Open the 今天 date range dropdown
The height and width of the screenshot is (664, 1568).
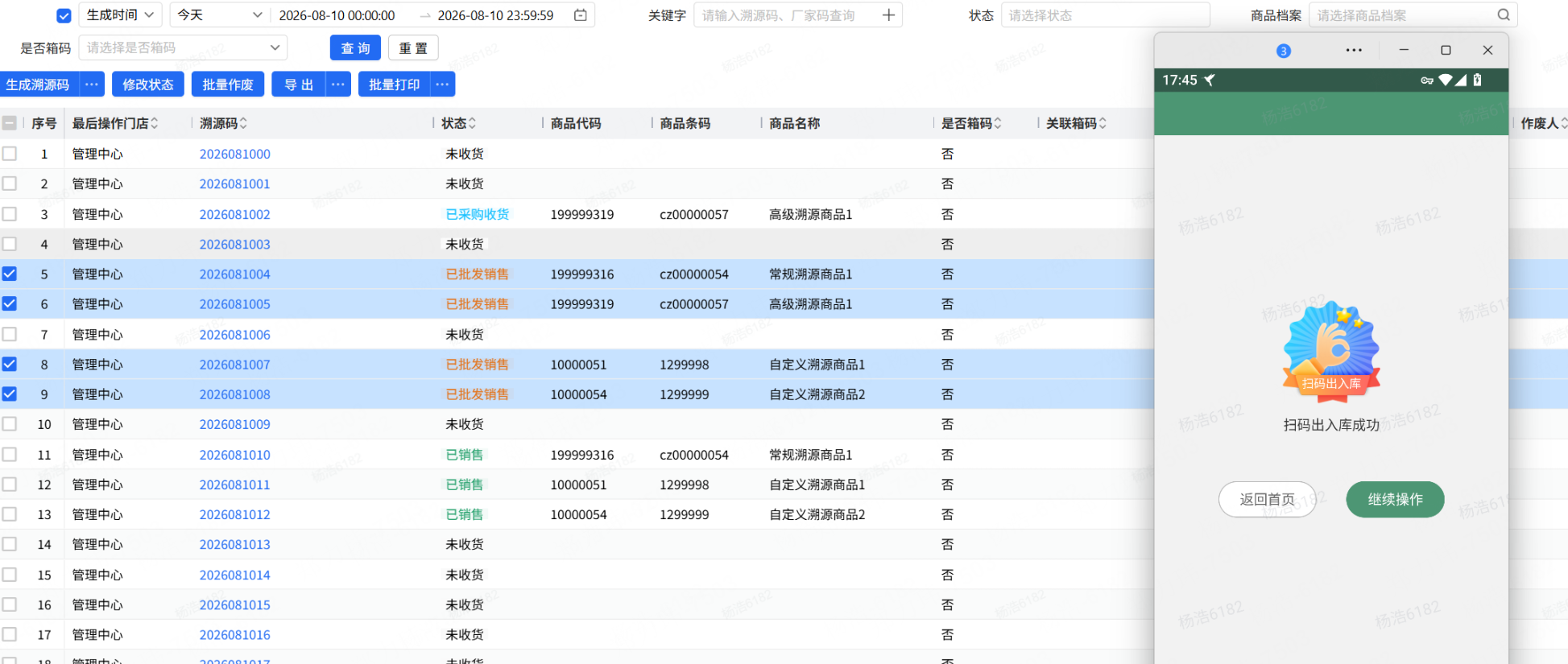click(x=219, y=15)
